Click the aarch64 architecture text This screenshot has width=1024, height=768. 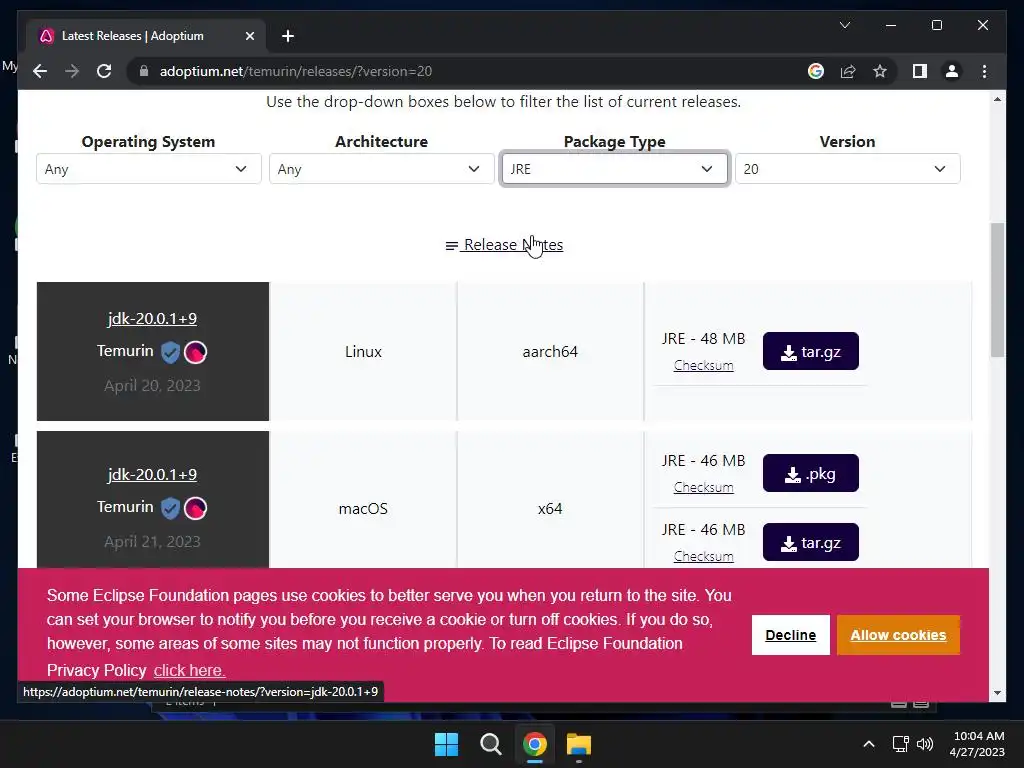point(550,351)
